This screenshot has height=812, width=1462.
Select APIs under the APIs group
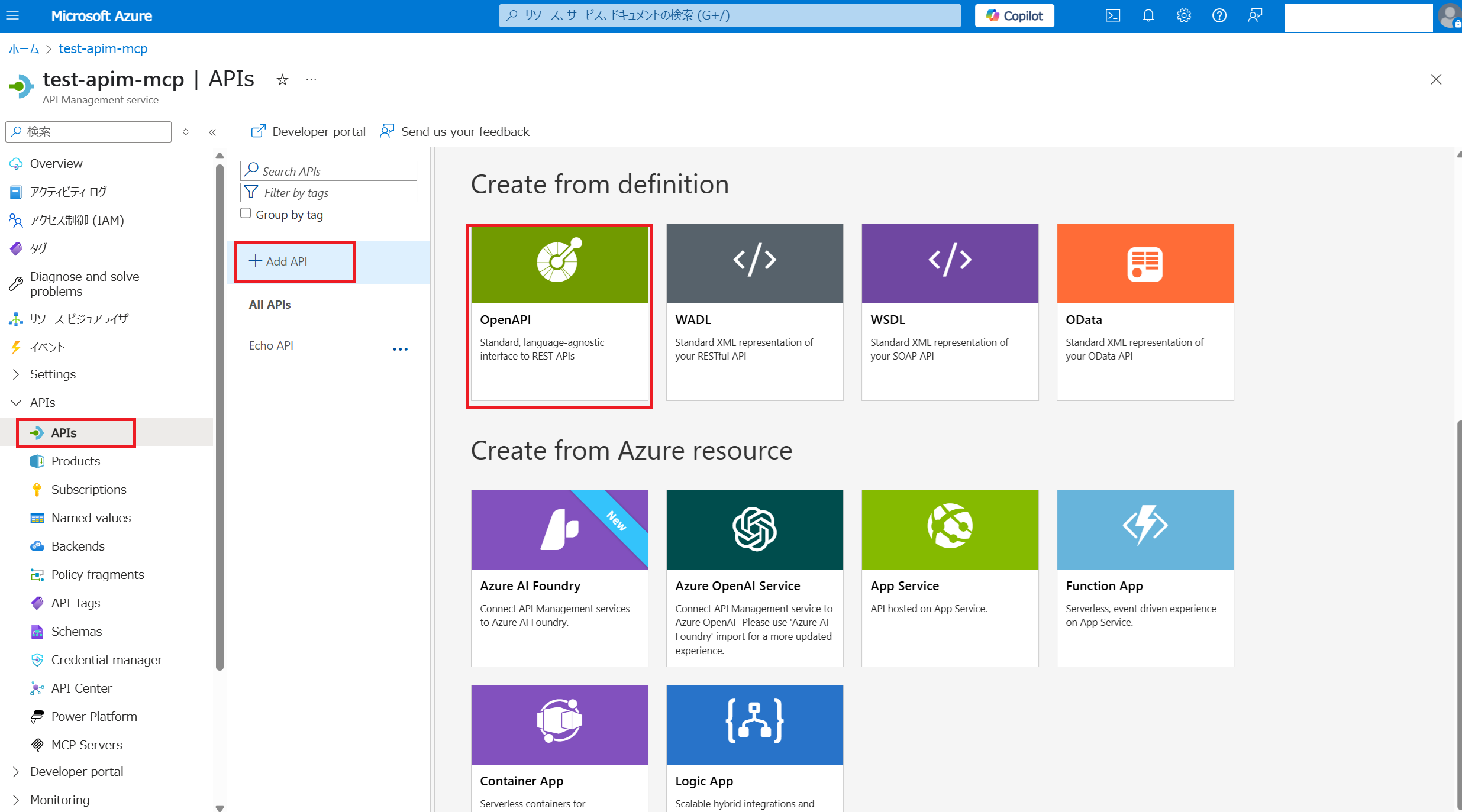[64, 433]
